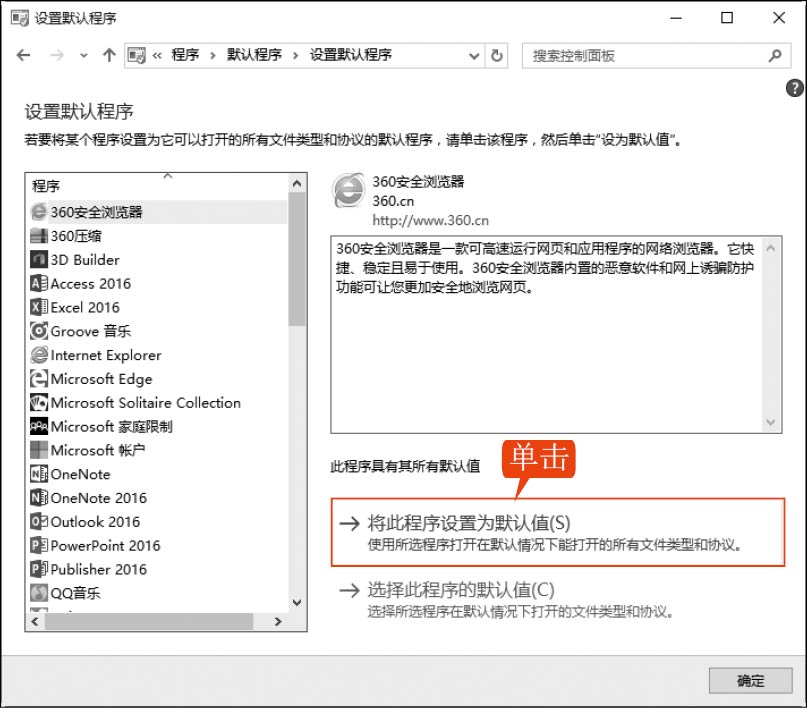Screen dimensions: 807x708
Task: Click the 360压缩 archive icon
Action: click(x=39, y=236)
